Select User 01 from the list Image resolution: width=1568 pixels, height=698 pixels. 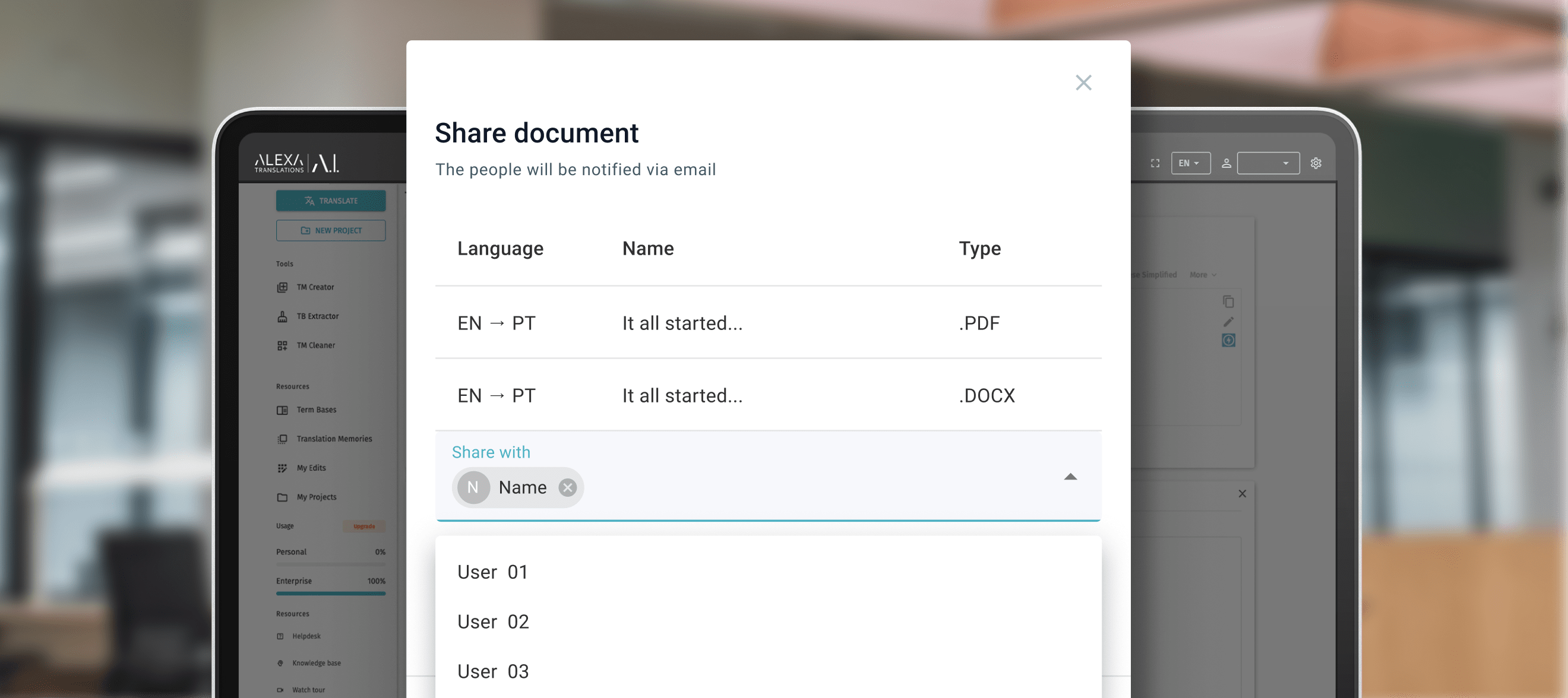click(767, 572)
